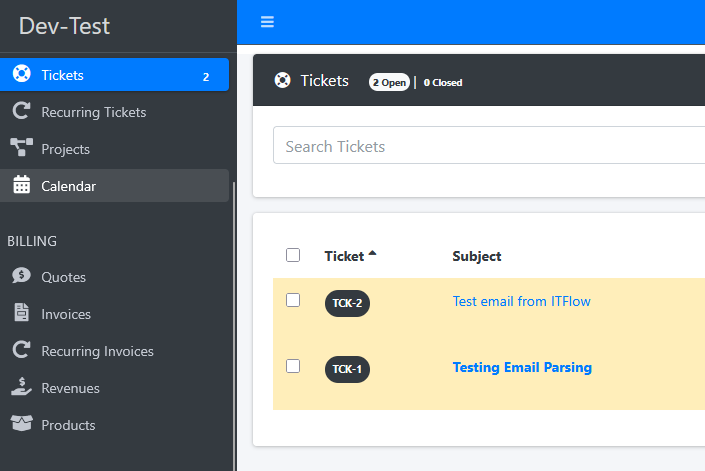The image size is (705, 471).
Task: Click the Subject column header
Action: point(477,256)
